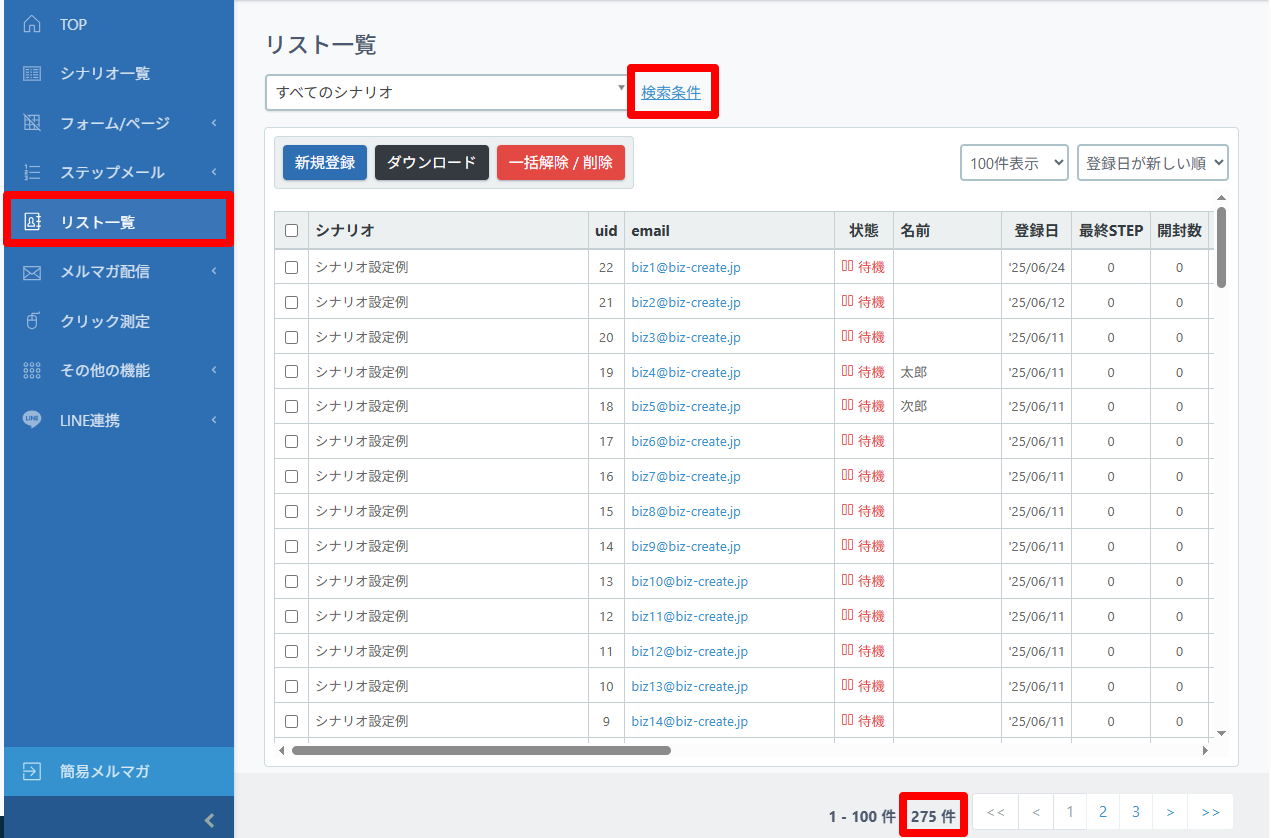Enable the checkbox for biz6@biz-create.jp
This screenshot has width=1271, height=838.
pyautogui.click(x=291, y=441)
